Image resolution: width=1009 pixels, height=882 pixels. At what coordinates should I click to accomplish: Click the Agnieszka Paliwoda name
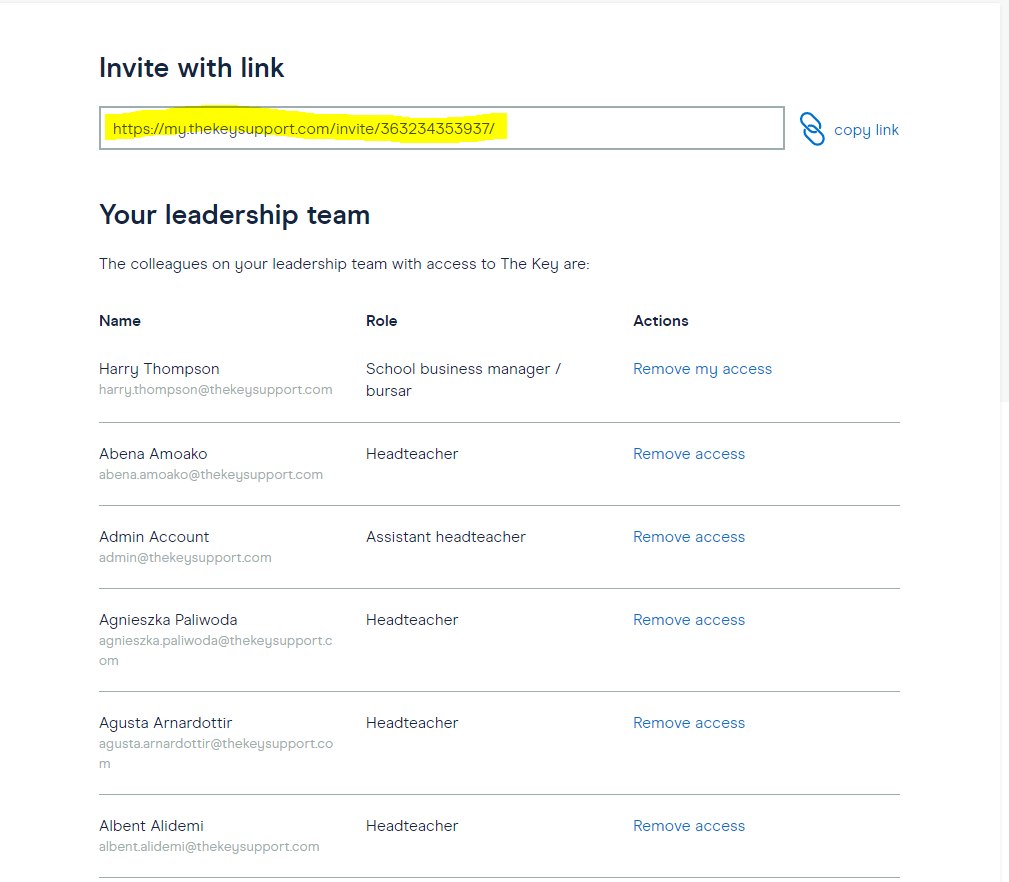click(x=168, y=620)
